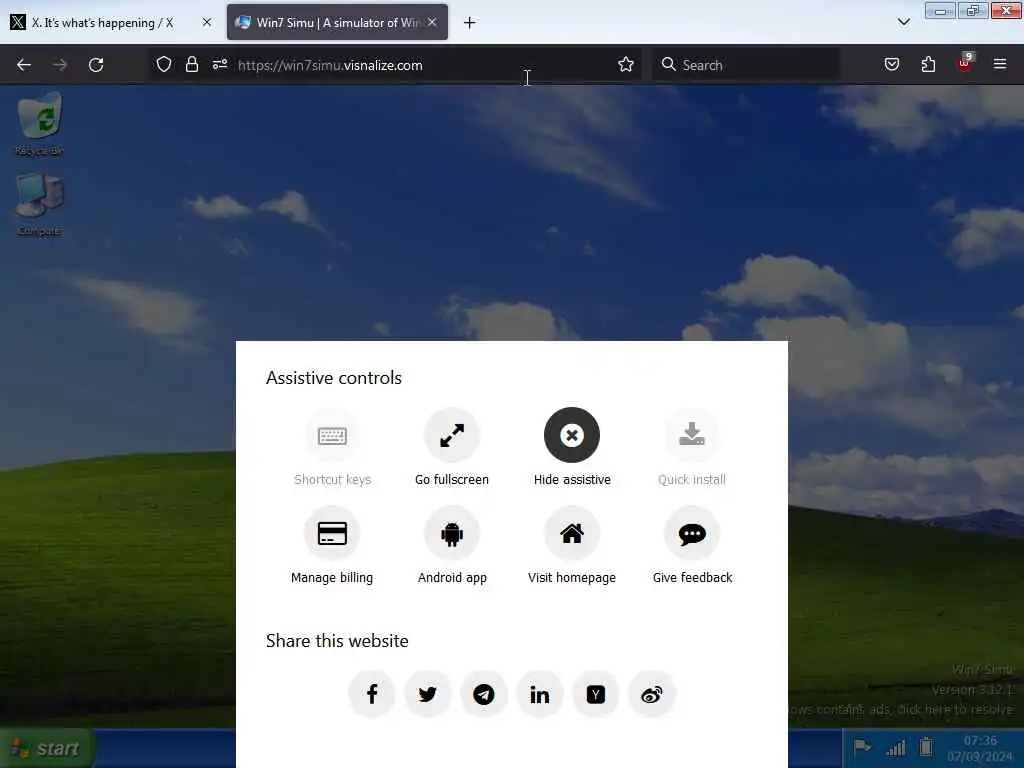Click the tracking protection shield icon
This screenshot has width=1024, height=768.
point(164,65)
